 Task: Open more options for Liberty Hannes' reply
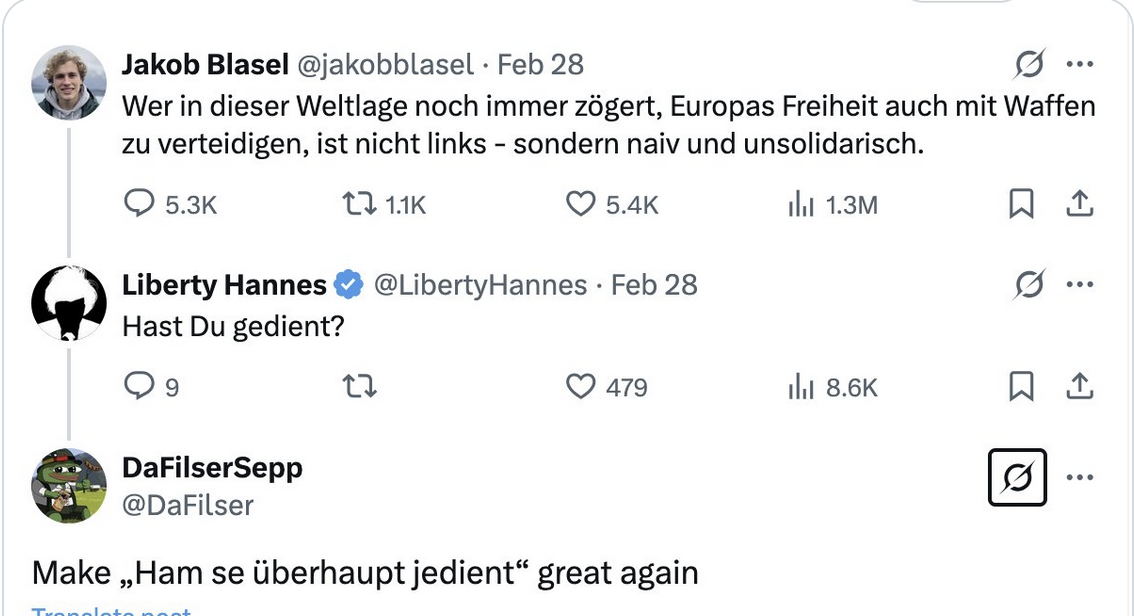click(x=1080, y=285)
